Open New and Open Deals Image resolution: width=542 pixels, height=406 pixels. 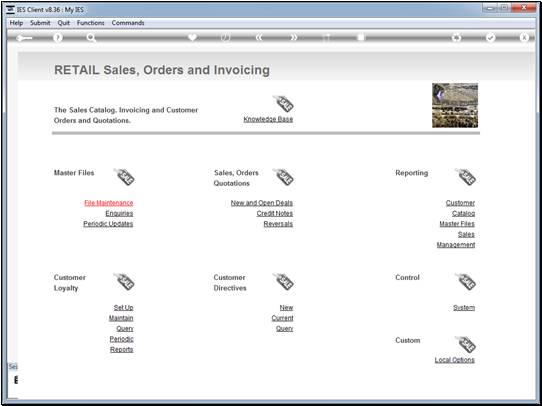coord(262,203)
